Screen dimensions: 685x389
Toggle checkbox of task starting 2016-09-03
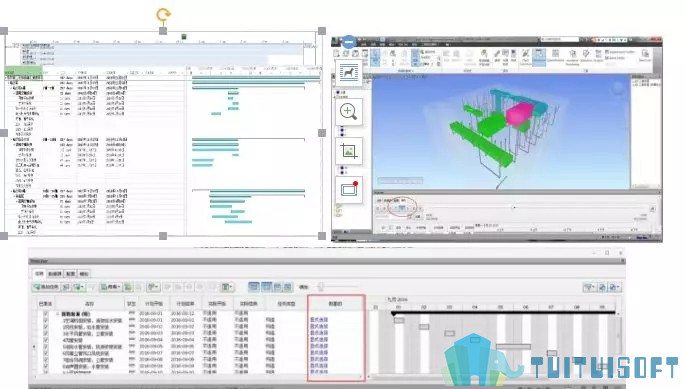[46, 333]
